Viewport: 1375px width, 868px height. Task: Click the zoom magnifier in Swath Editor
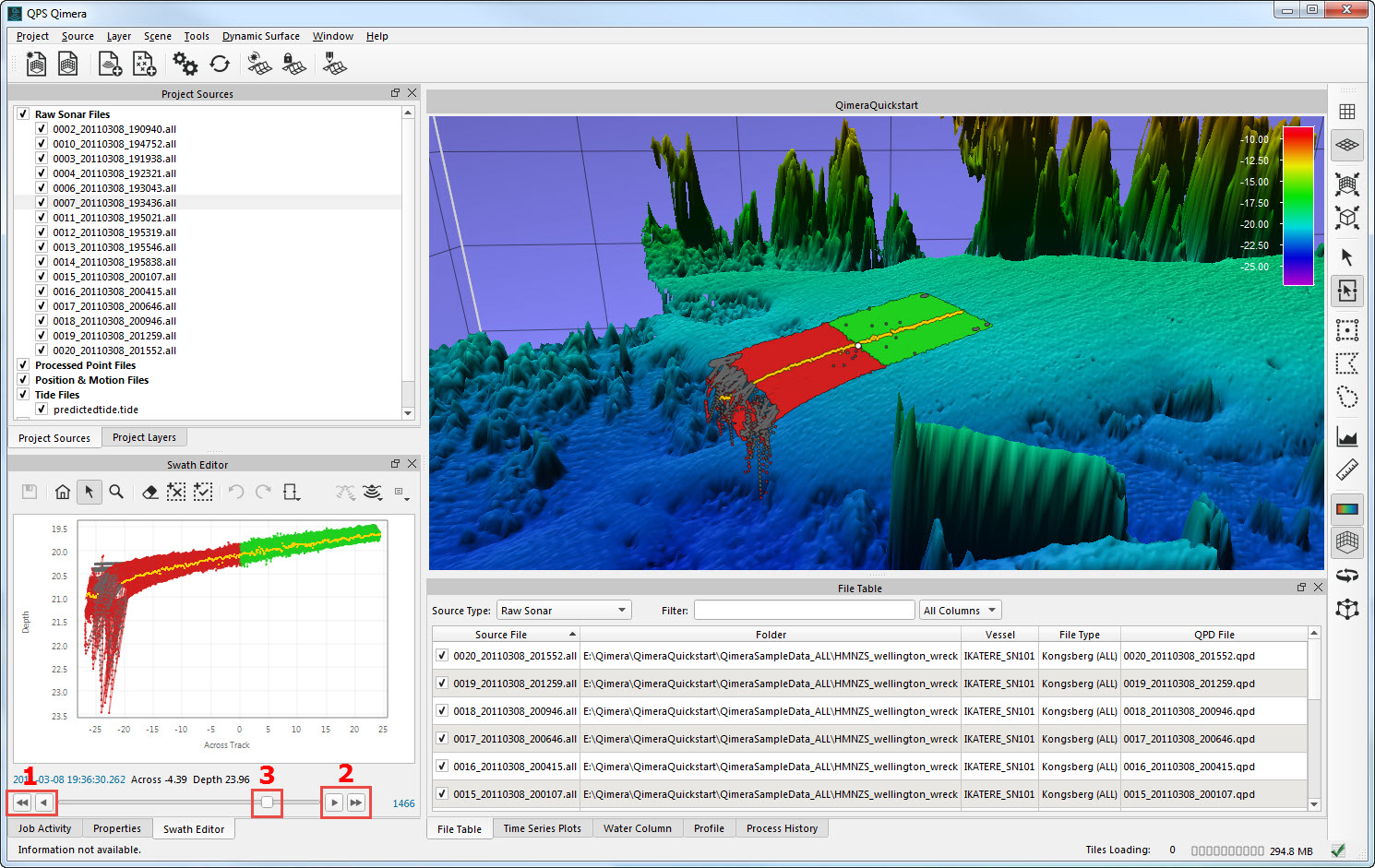pyautogui.click(x=116, y=492)
